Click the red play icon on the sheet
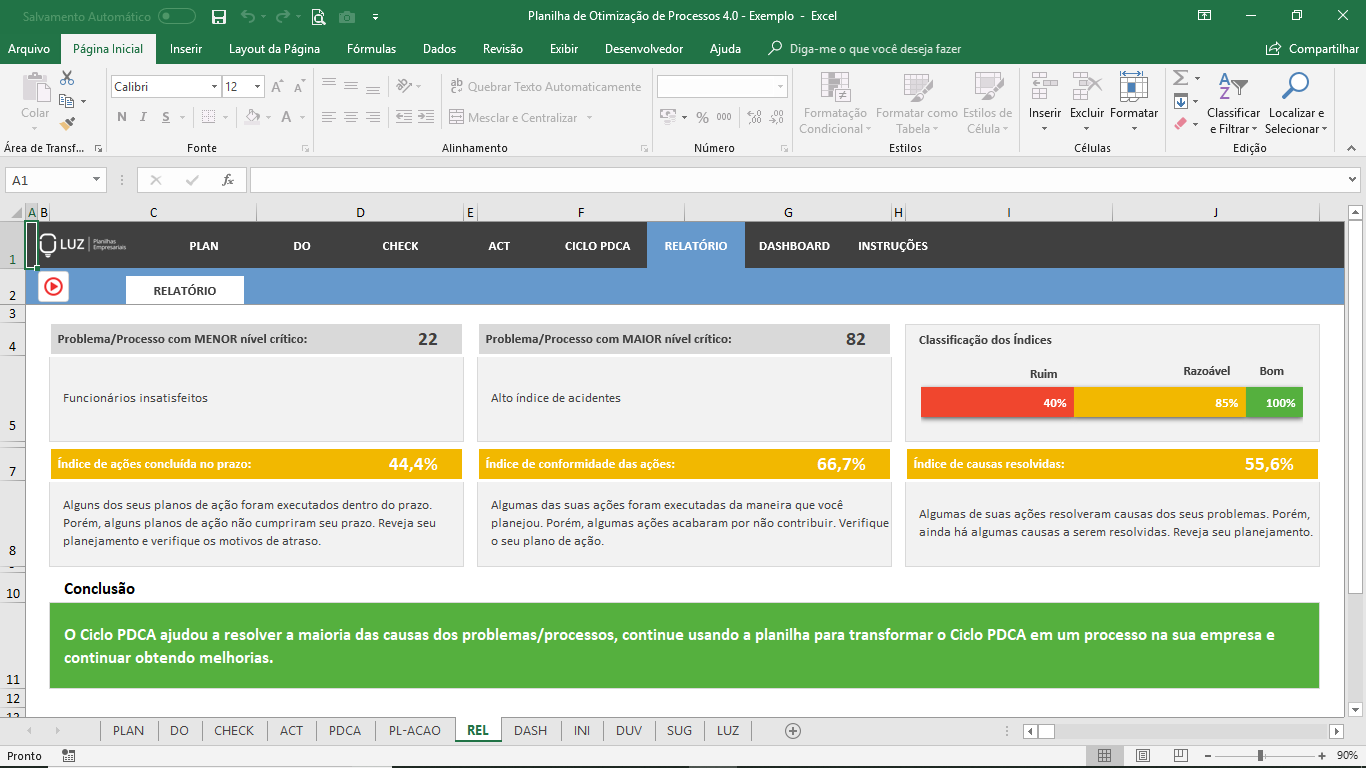1366x768 pixels. (x=53, y=286)
